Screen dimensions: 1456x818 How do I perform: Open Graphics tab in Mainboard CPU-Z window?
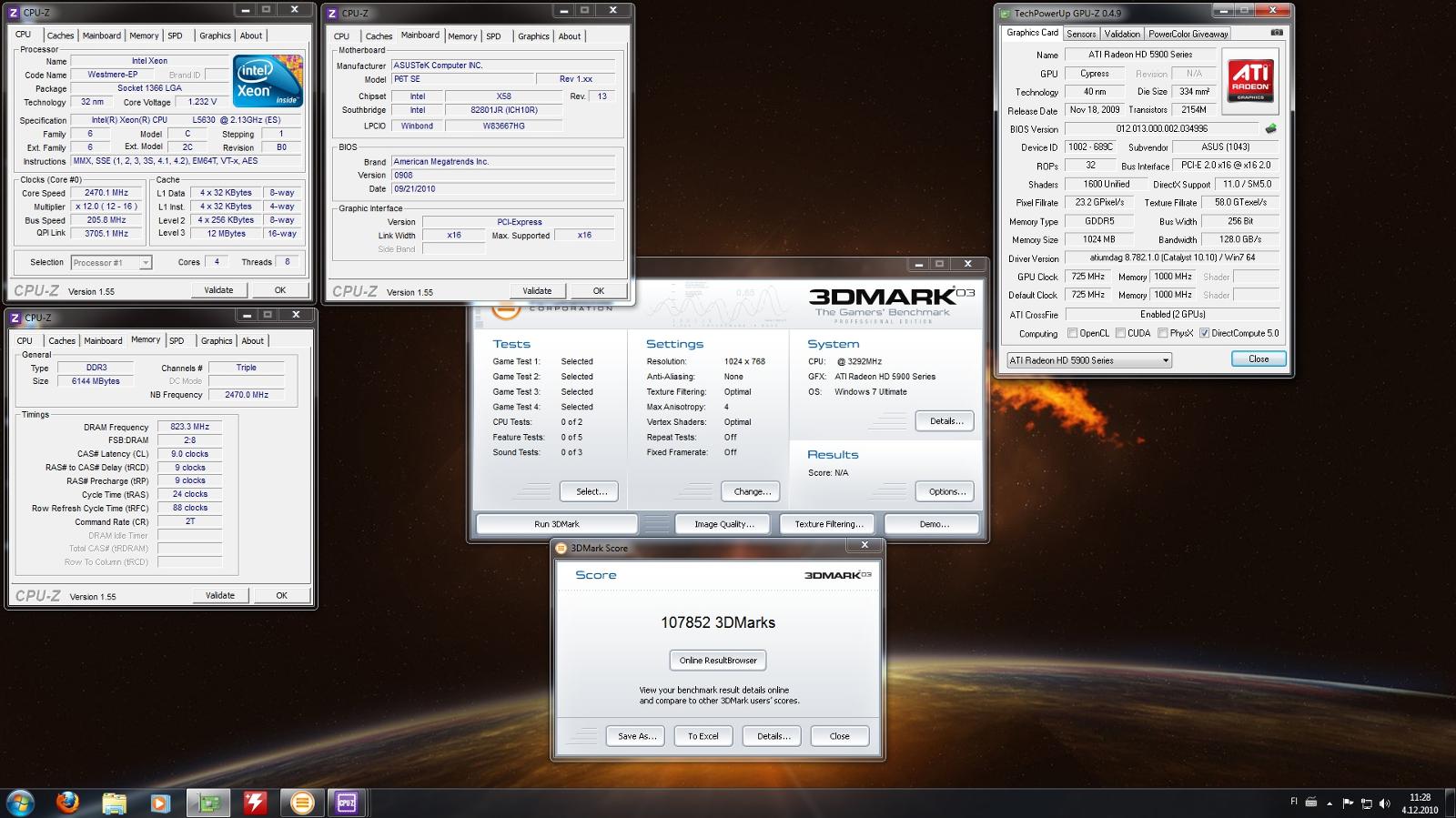tap(533, 36)
